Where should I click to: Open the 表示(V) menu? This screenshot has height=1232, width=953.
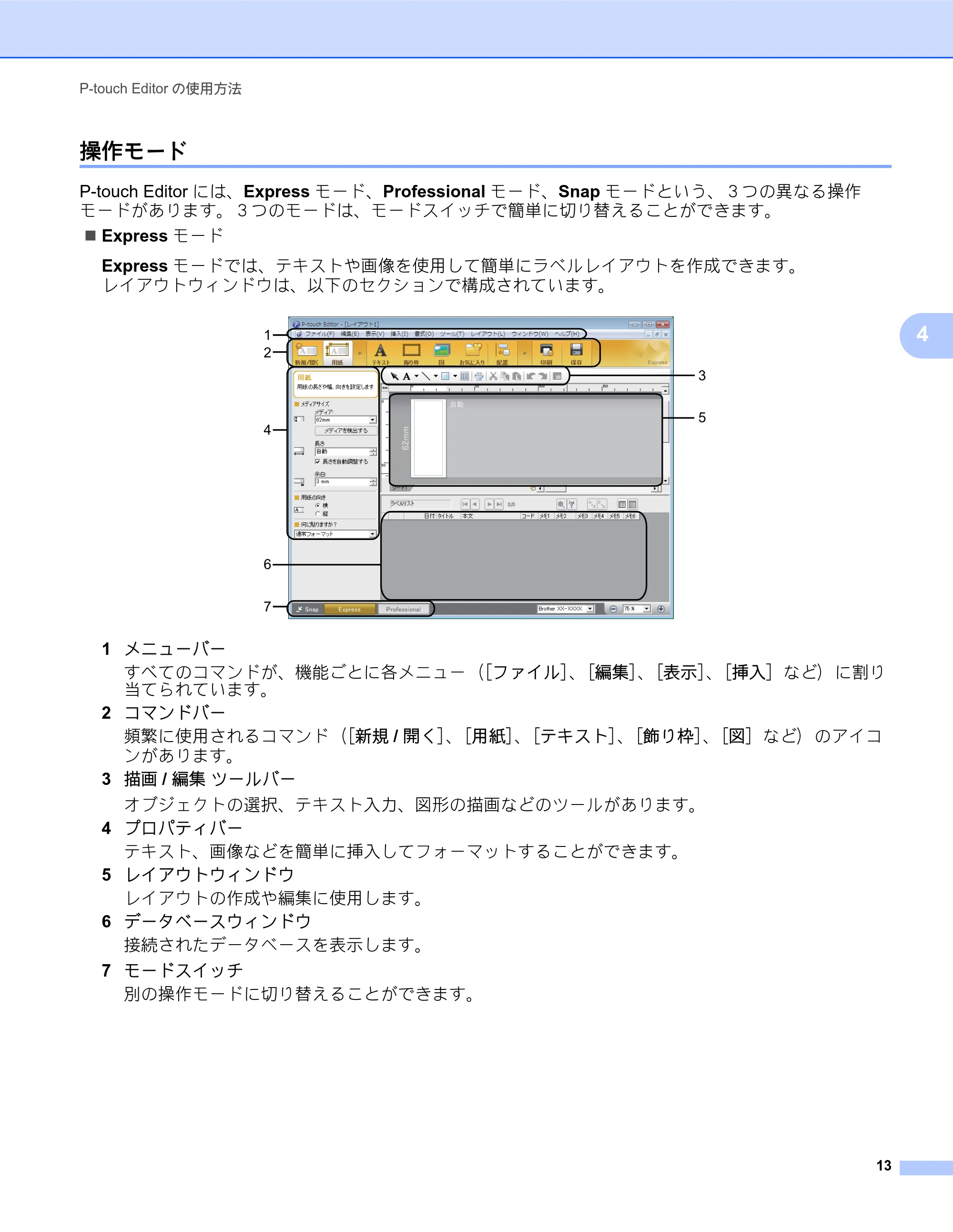pos(375,334)
